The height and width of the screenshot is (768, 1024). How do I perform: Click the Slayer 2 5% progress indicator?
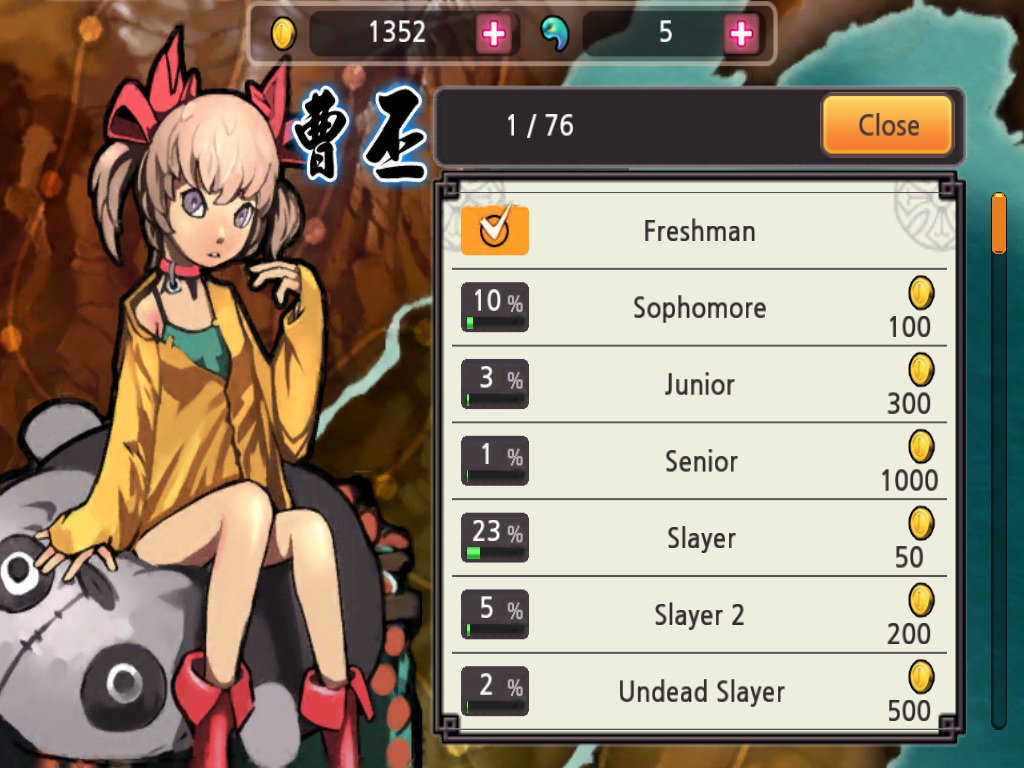pyautogui.click(x=494, y=615)
